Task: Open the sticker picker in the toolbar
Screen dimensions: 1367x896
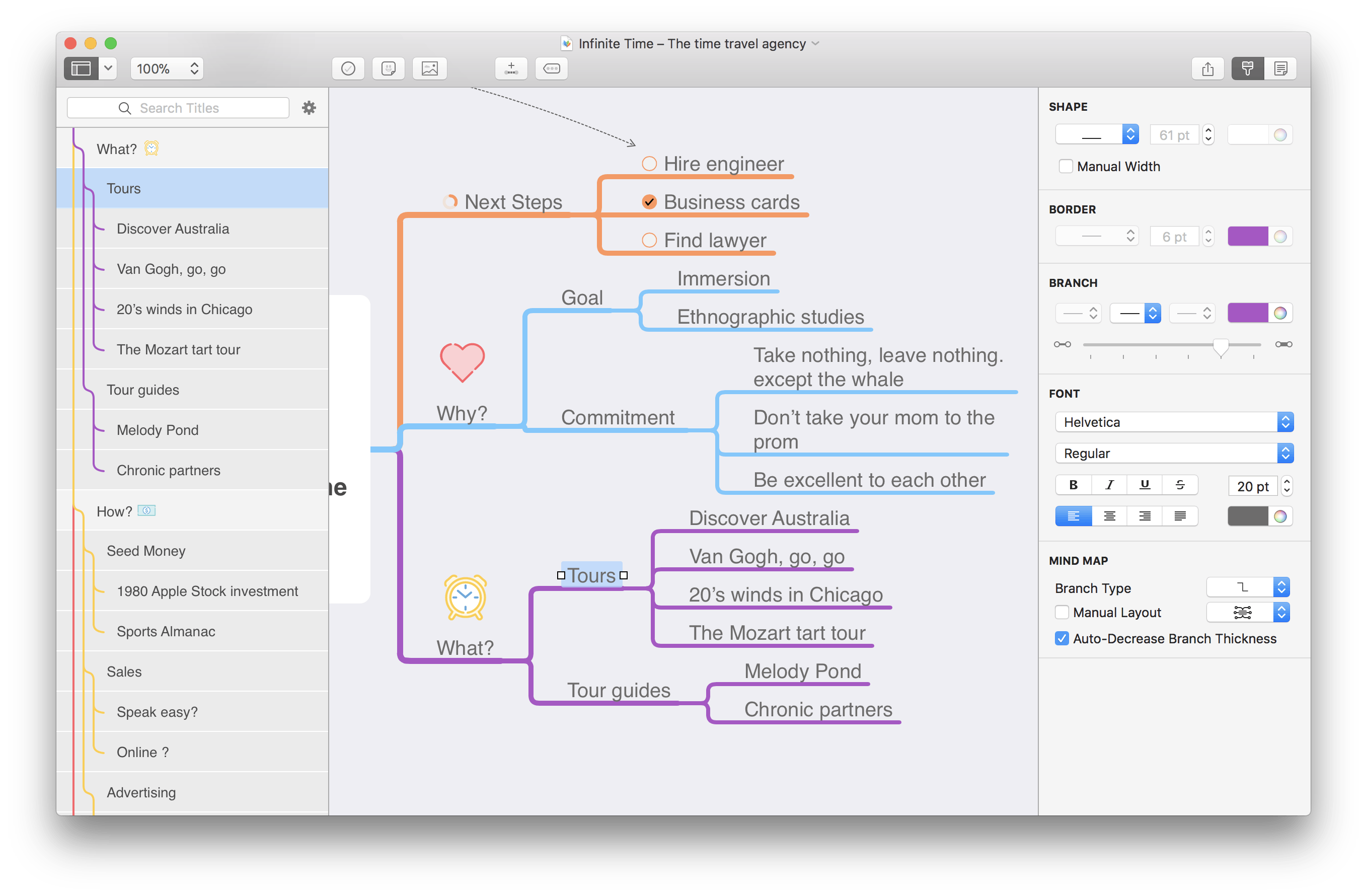Action: click(x=389, y=69)
